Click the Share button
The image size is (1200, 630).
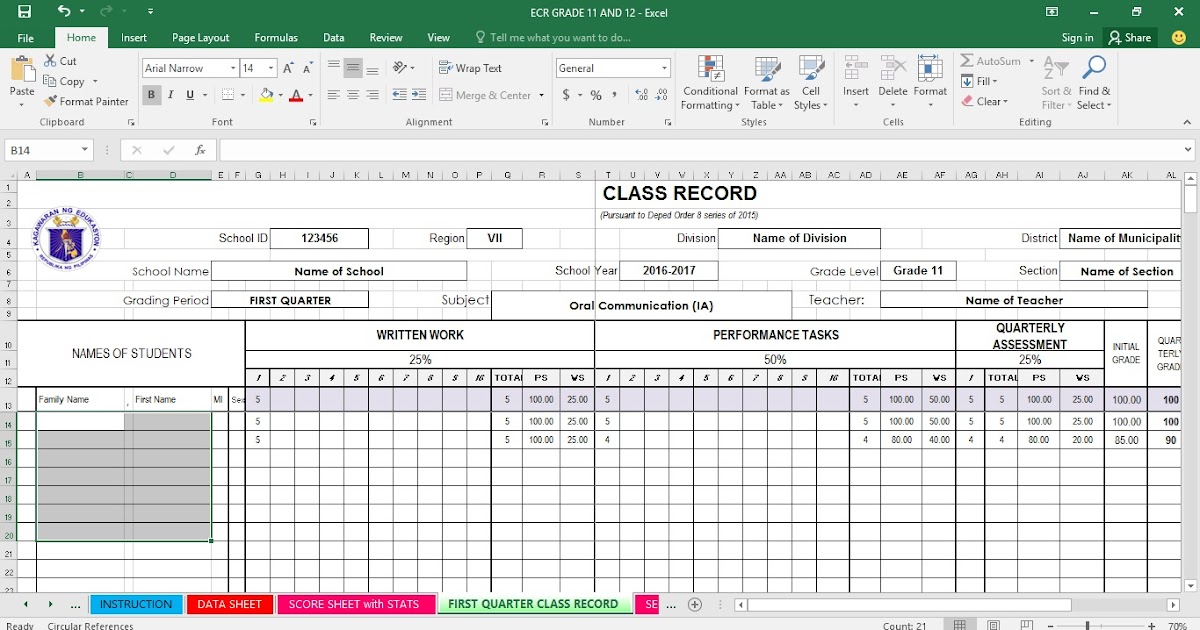click(x=1130, y=37)
